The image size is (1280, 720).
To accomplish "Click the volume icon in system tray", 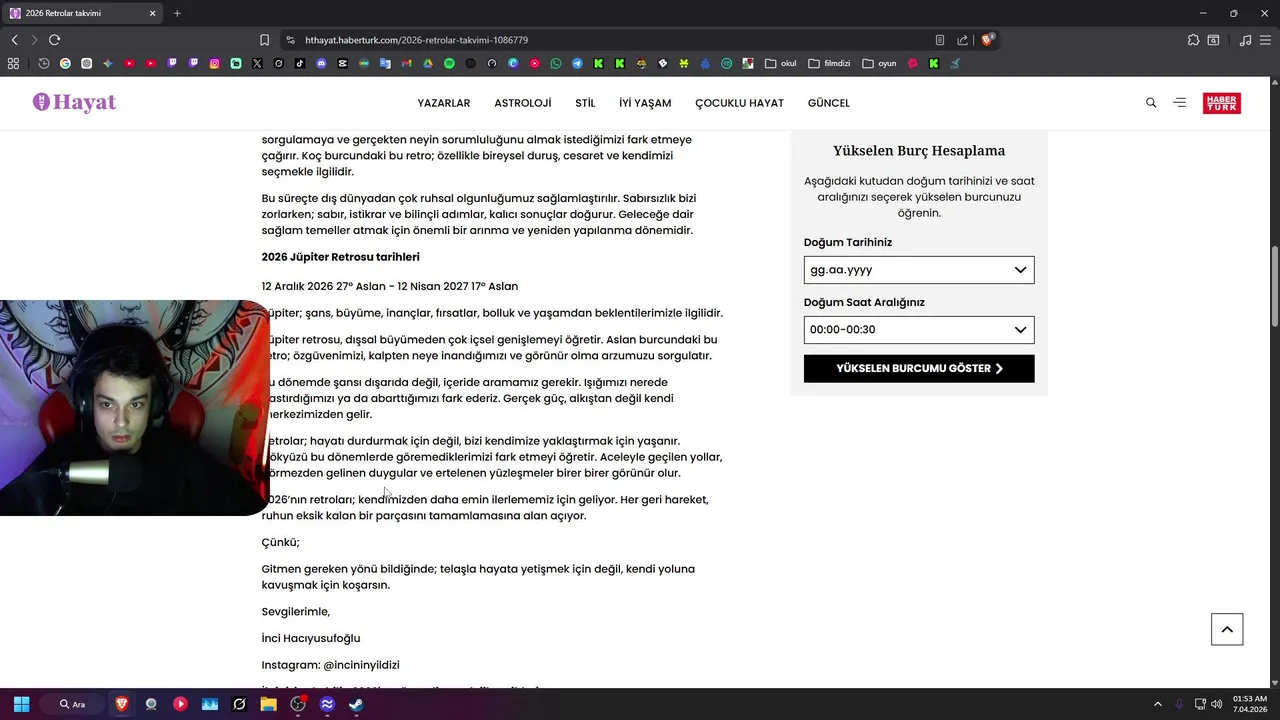I will pyautogui.click(x=1217, y=704).
